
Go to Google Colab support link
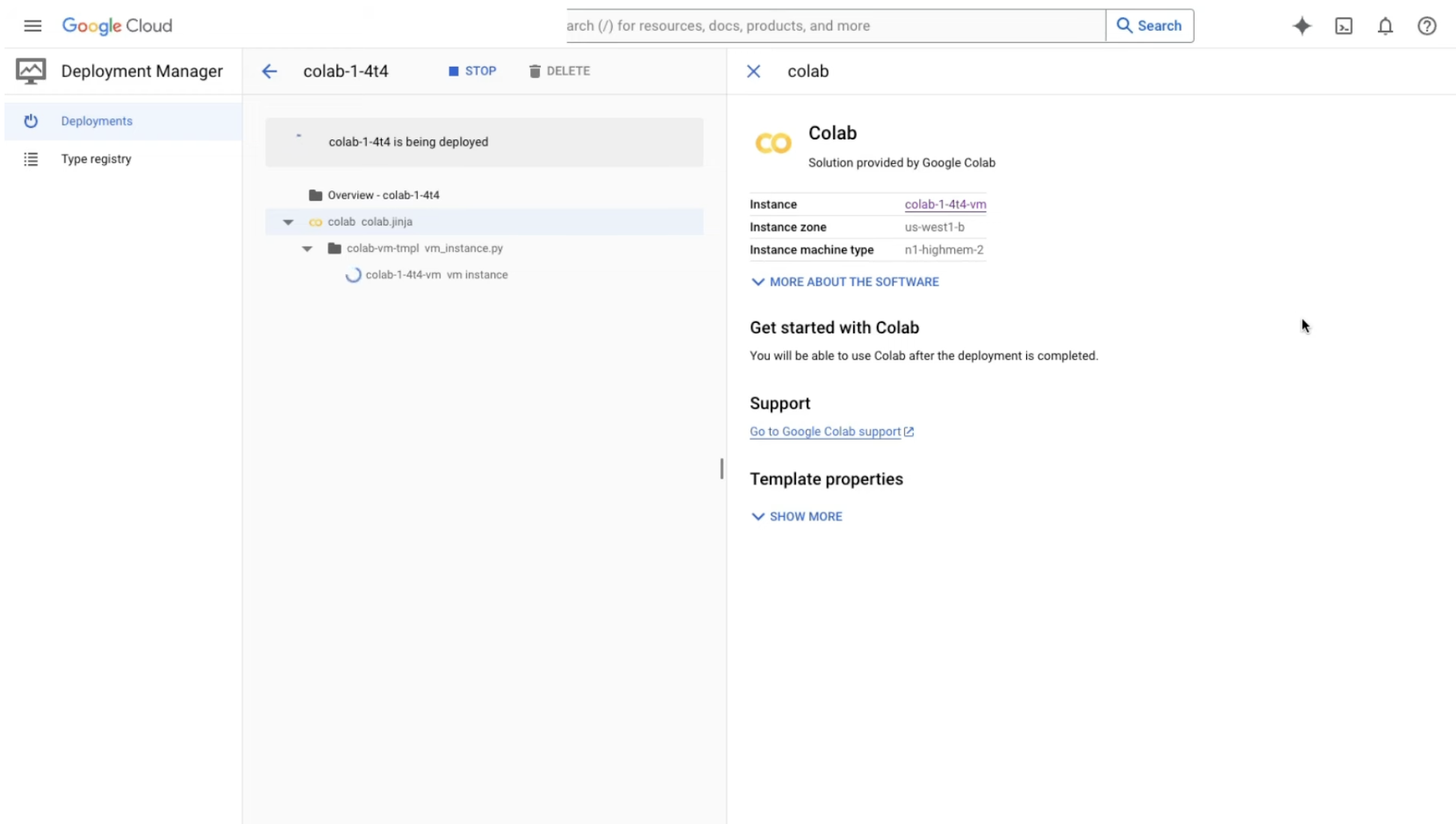(x=825, y=431)
